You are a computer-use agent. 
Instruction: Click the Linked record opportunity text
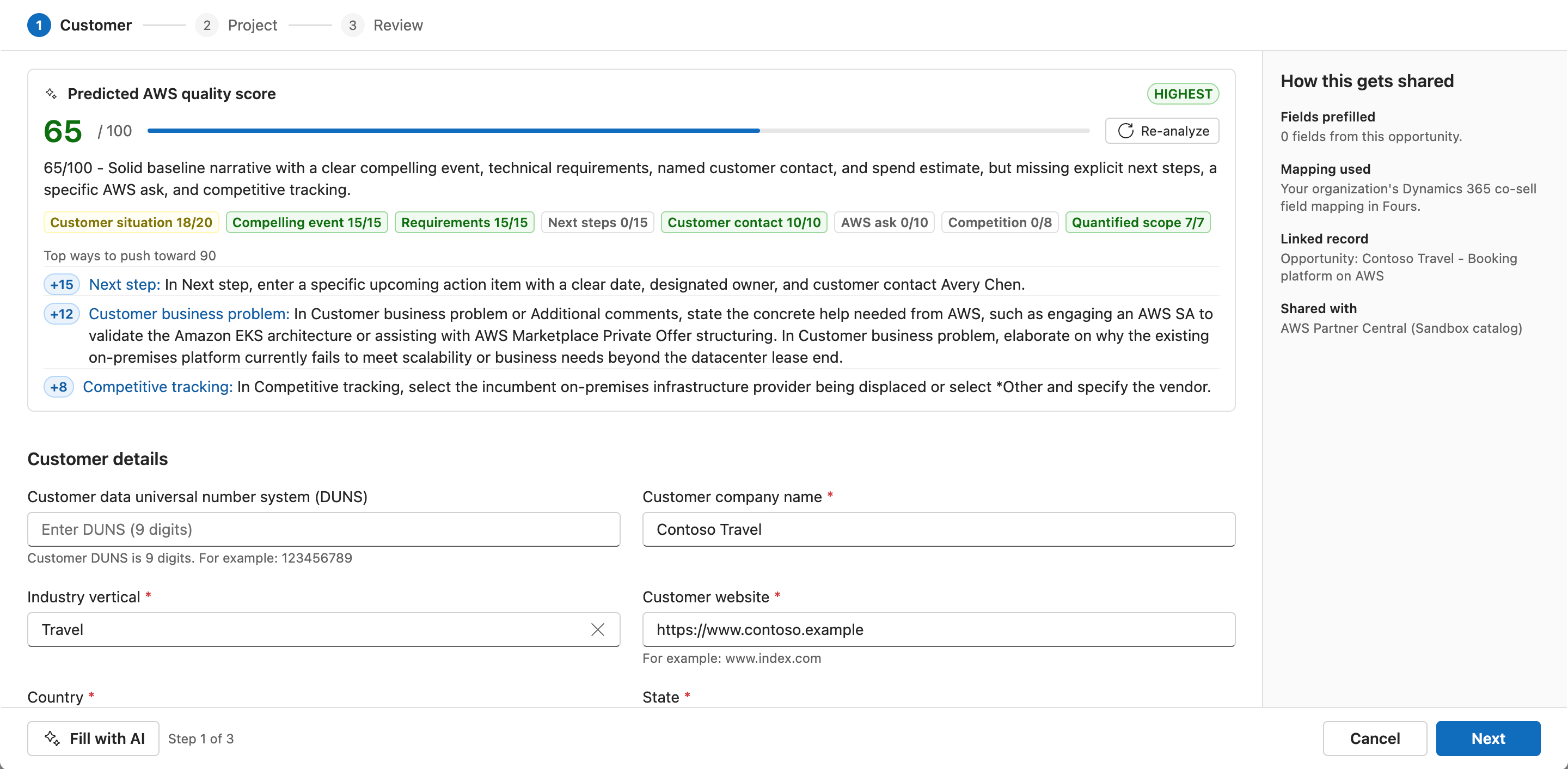[x=1399, y=267]
